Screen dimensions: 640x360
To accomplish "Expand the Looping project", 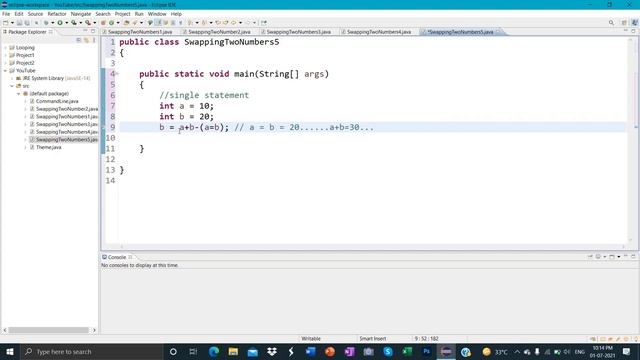I will (x=5, y=47).
